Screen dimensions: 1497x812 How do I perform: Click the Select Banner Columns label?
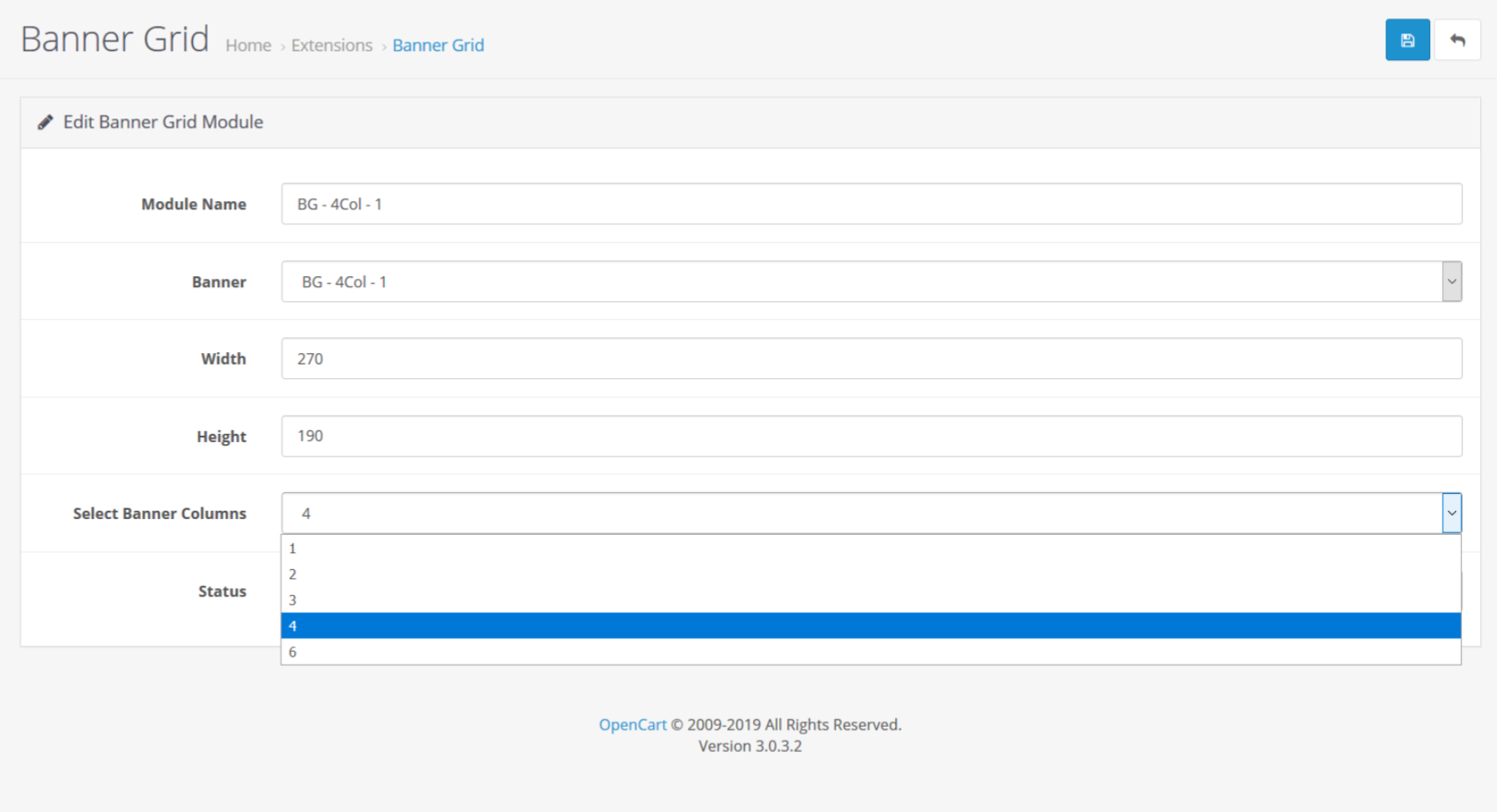coord(159,513)
